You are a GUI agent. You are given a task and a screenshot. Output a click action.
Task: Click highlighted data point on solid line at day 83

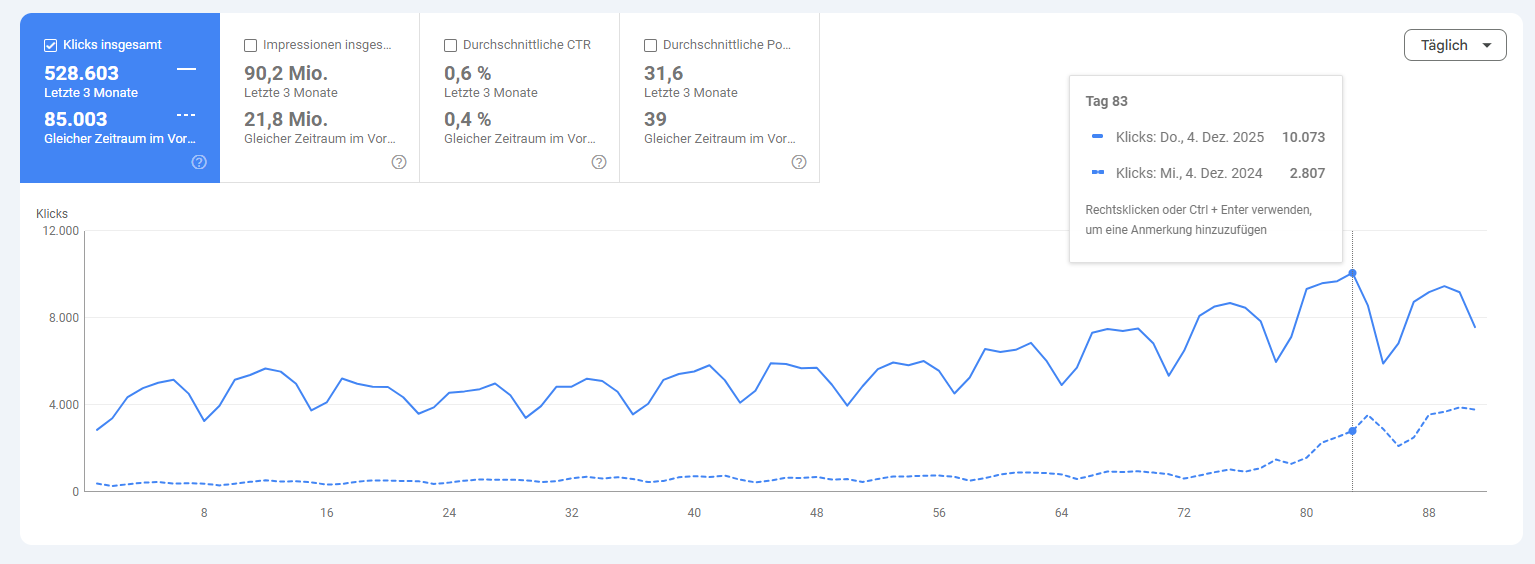click(x=1352, y=273)
